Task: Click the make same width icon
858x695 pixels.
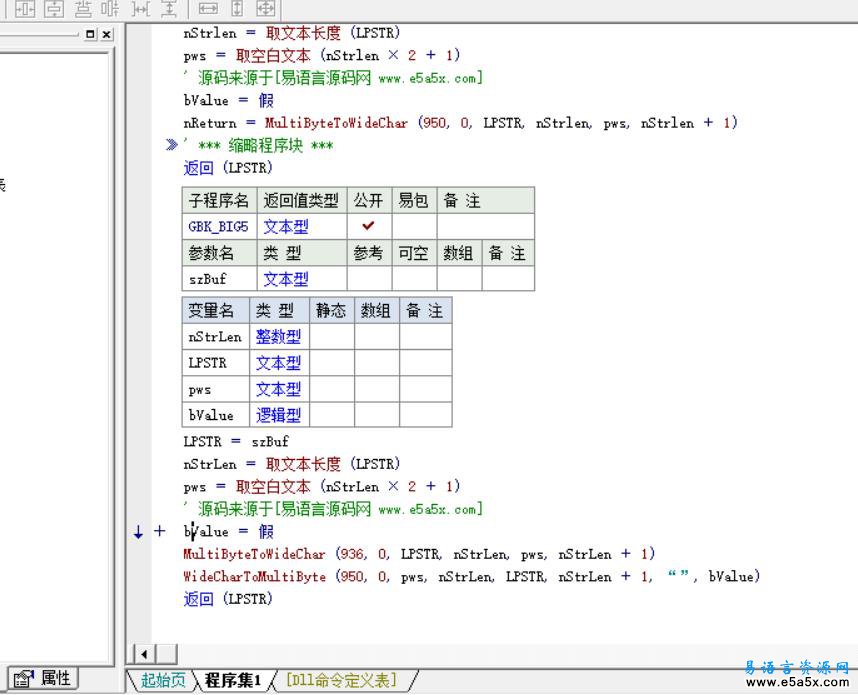Action: [208, 8]
